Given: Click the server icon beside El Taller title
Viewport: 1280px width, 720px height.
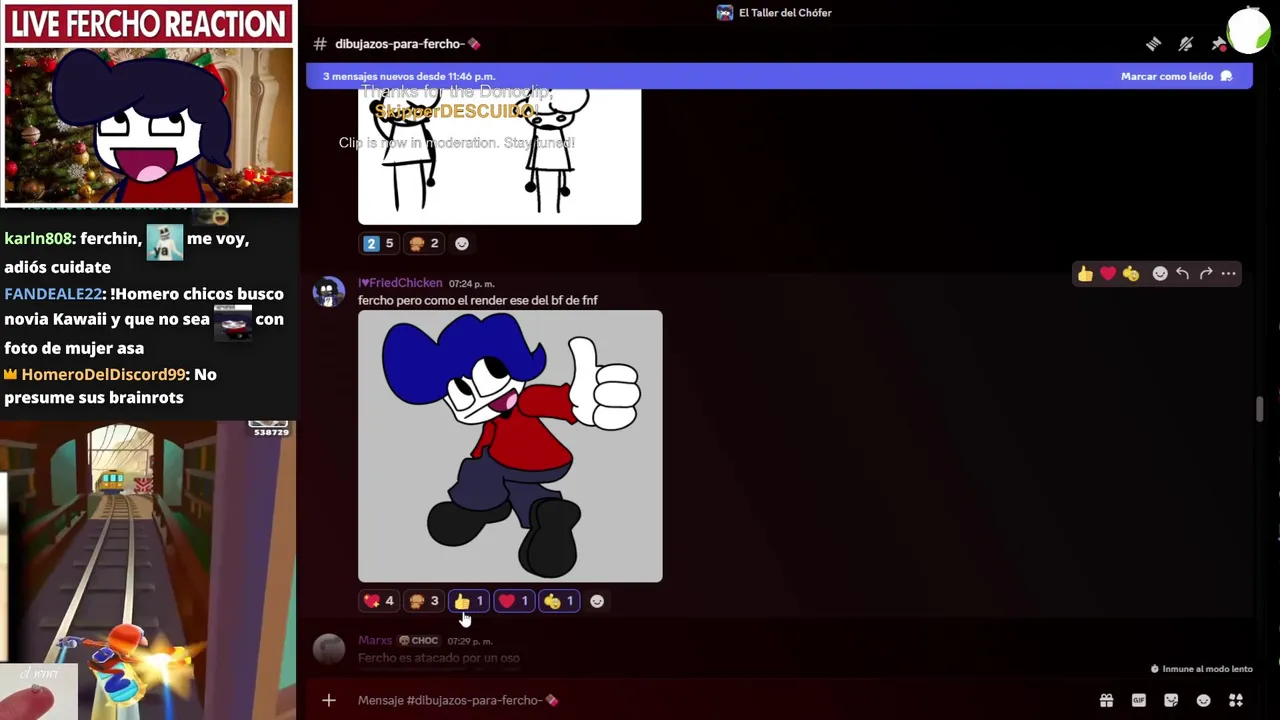Looking at the screenshot, I should pyautogui.click(x=725, y=13).
